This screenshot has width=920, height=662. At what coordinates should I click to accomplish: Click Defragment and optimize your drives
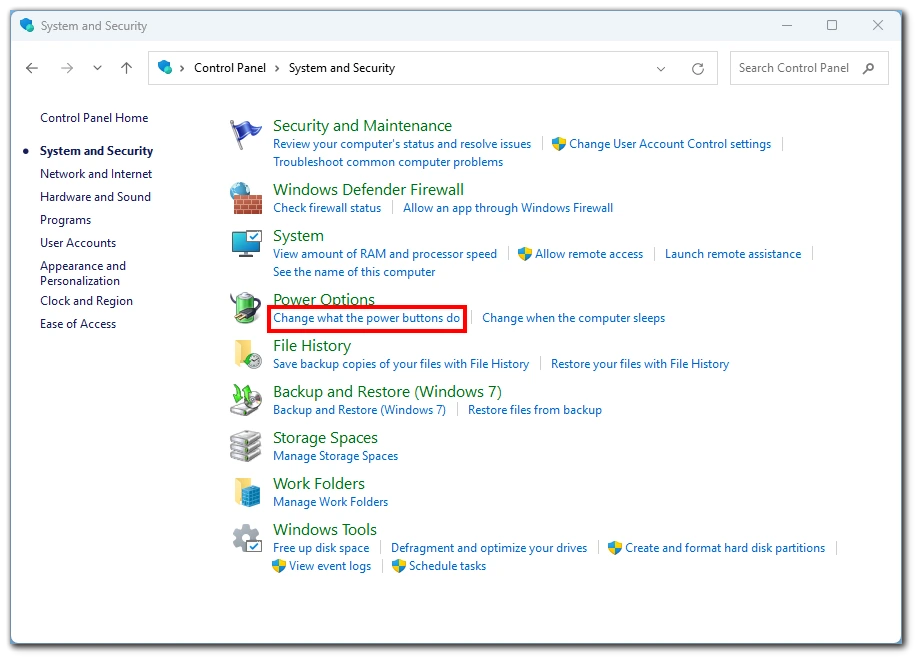point(489,548)
